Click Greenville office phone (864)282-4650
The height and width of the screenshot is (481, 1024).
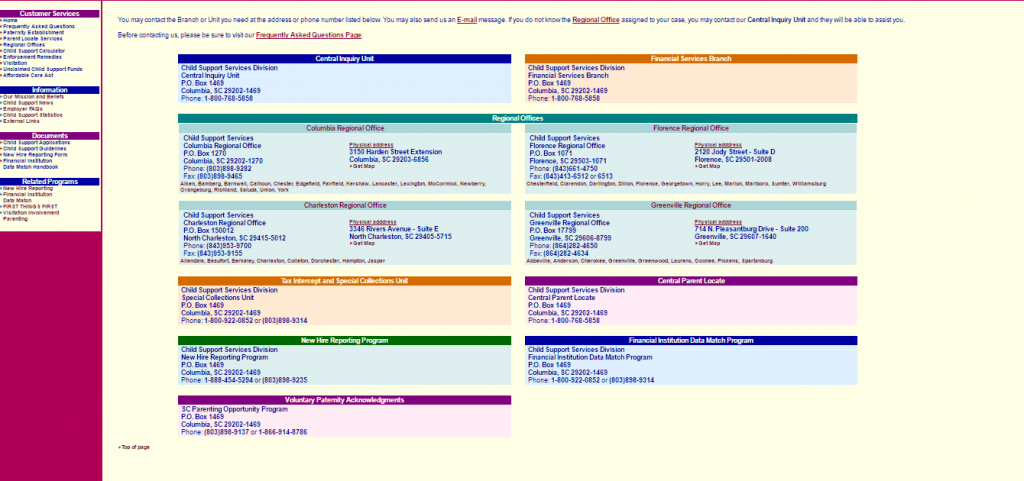click(575, 246)
